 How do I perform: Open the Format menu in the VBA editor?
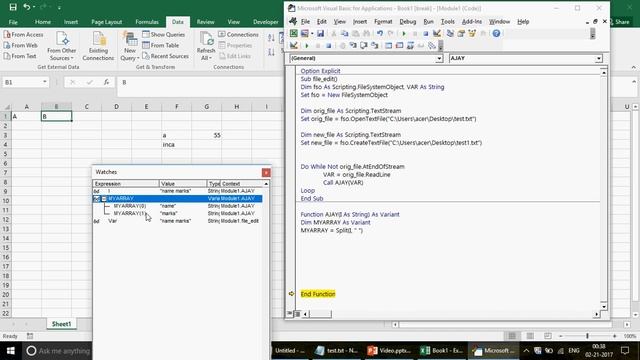[x=383, y=22]
